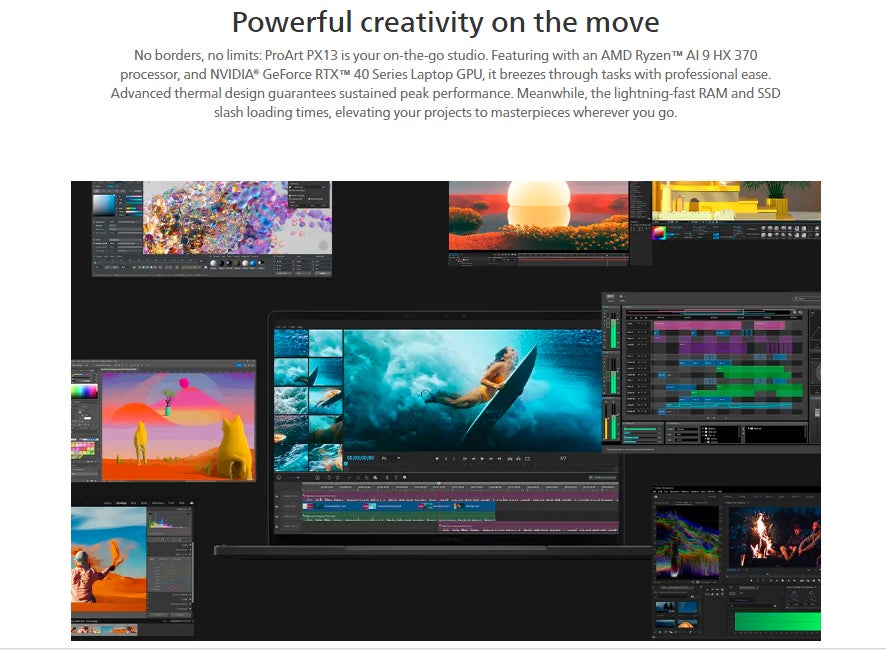886x650 pixels.
Task: Select the blue video clip track in laptop timeline
Action: point(399,506)
